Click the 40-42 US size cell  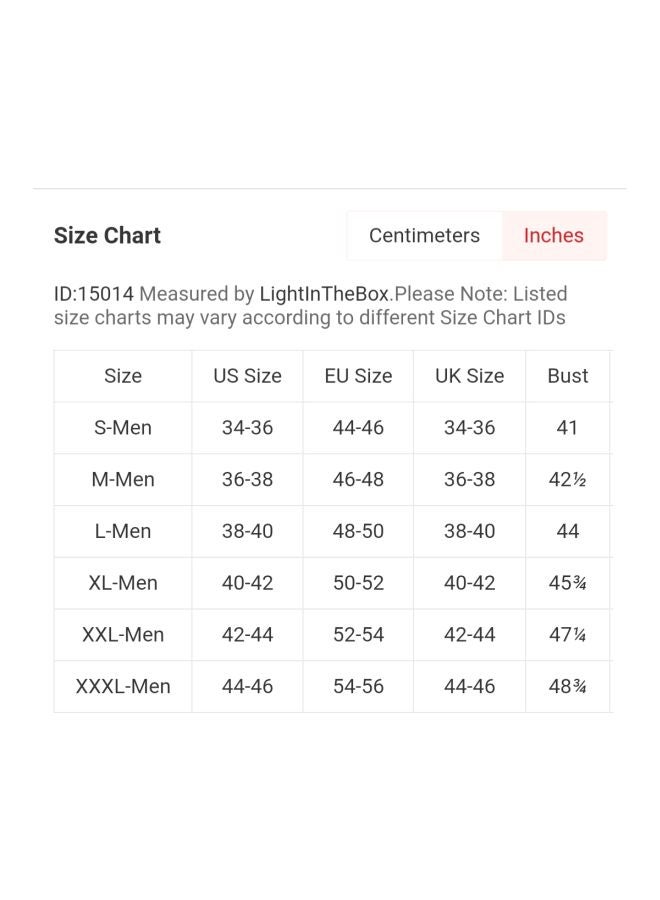click(247, 583)
